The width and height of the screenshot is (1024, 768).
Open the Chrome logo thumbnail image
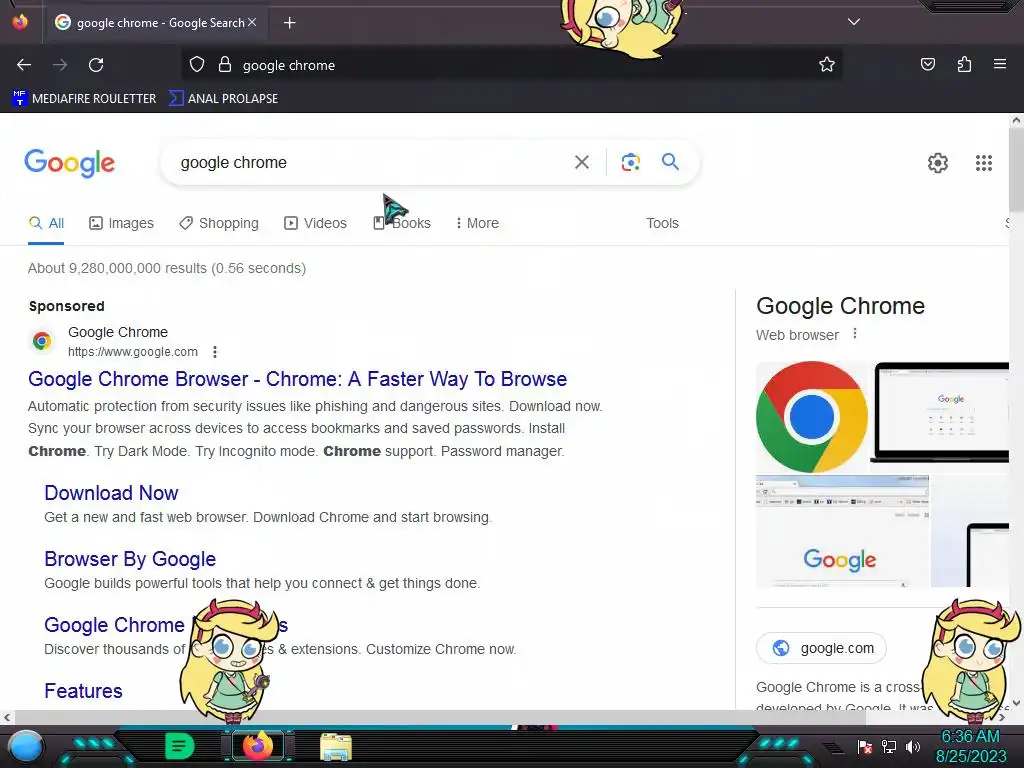(x=812, y=417)
